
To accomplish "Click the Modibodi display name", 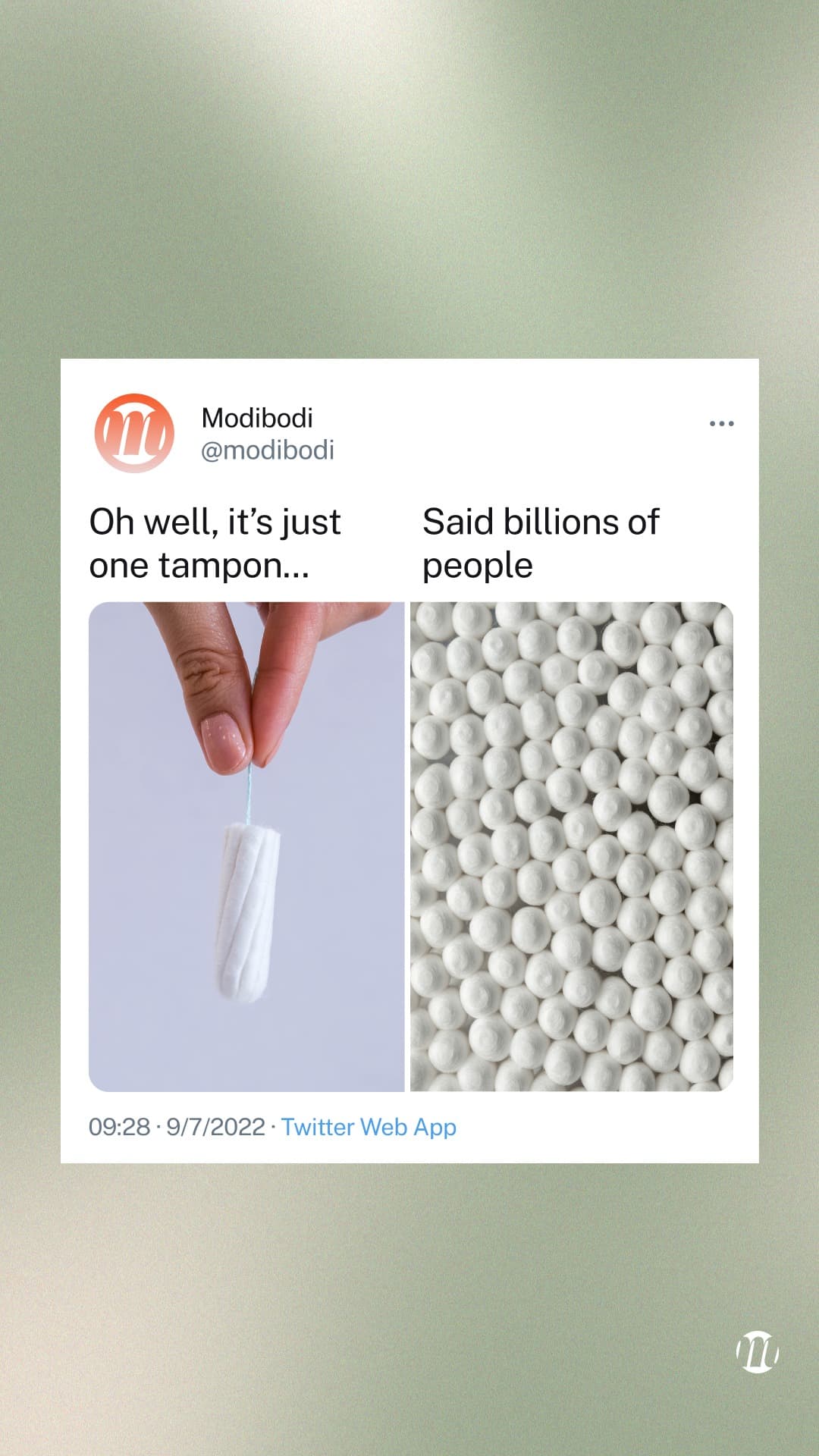I will point(257,417).
